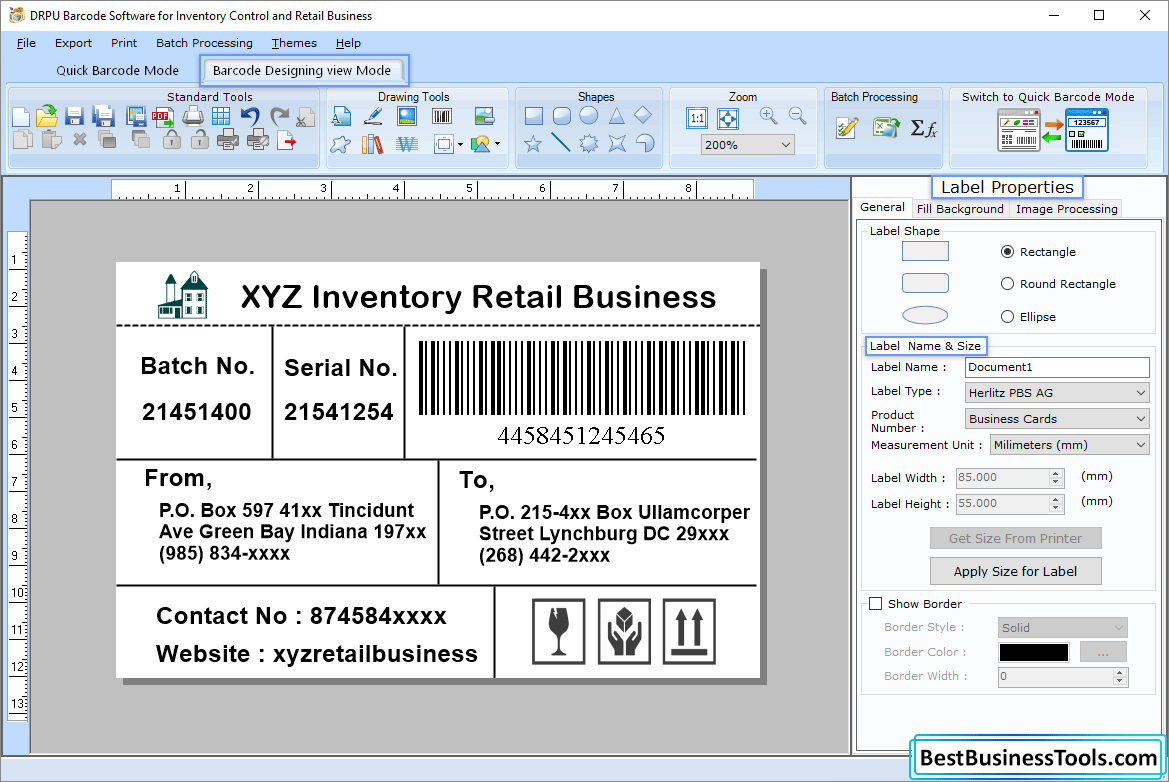The width and height of the screenshot is (1169, 782).
Task: Expand the image shapes tool dropdown arrow
Action: coord(497,144)
